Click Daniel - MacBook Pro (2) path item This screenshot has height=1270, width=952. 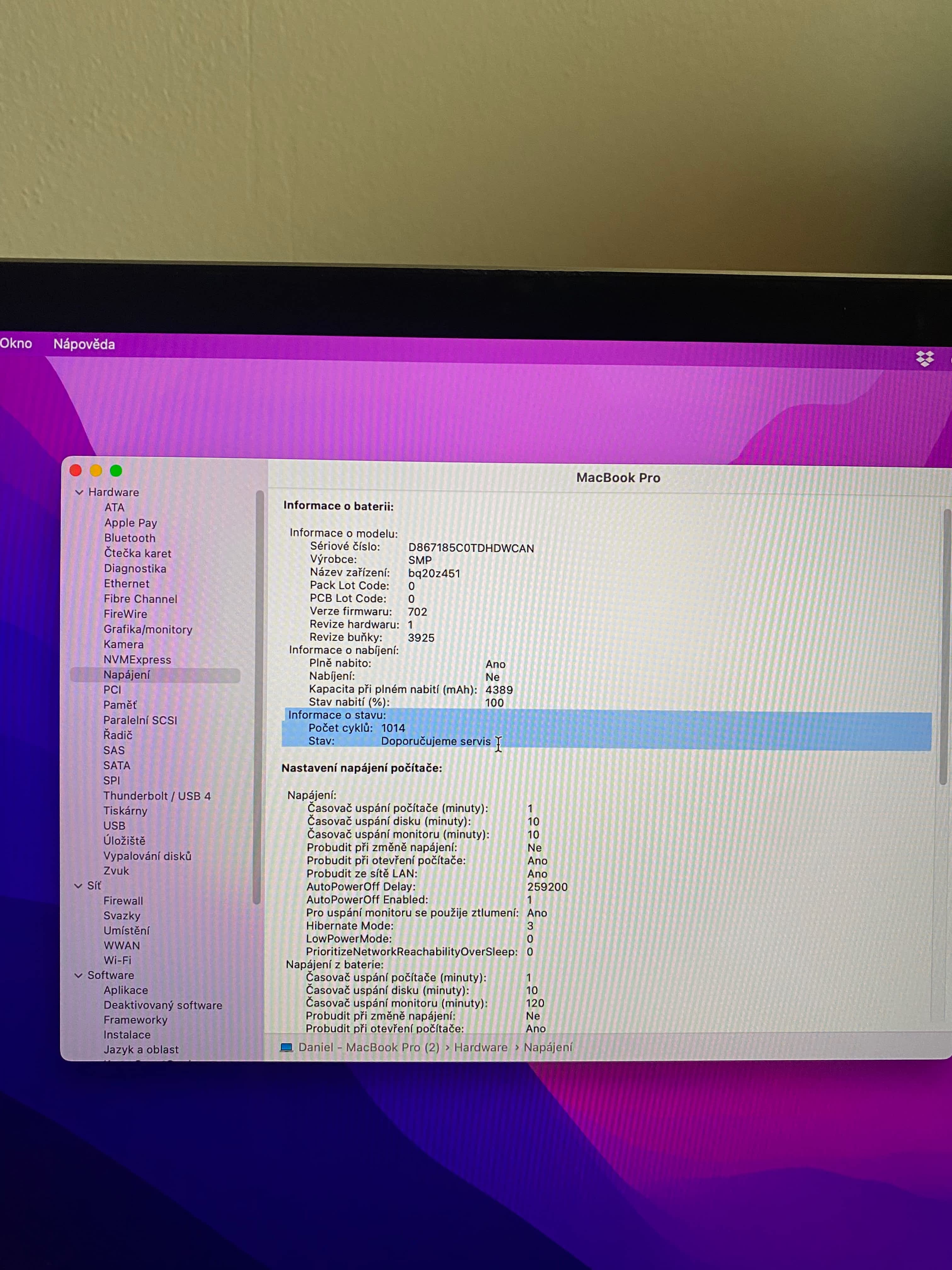368,1047
